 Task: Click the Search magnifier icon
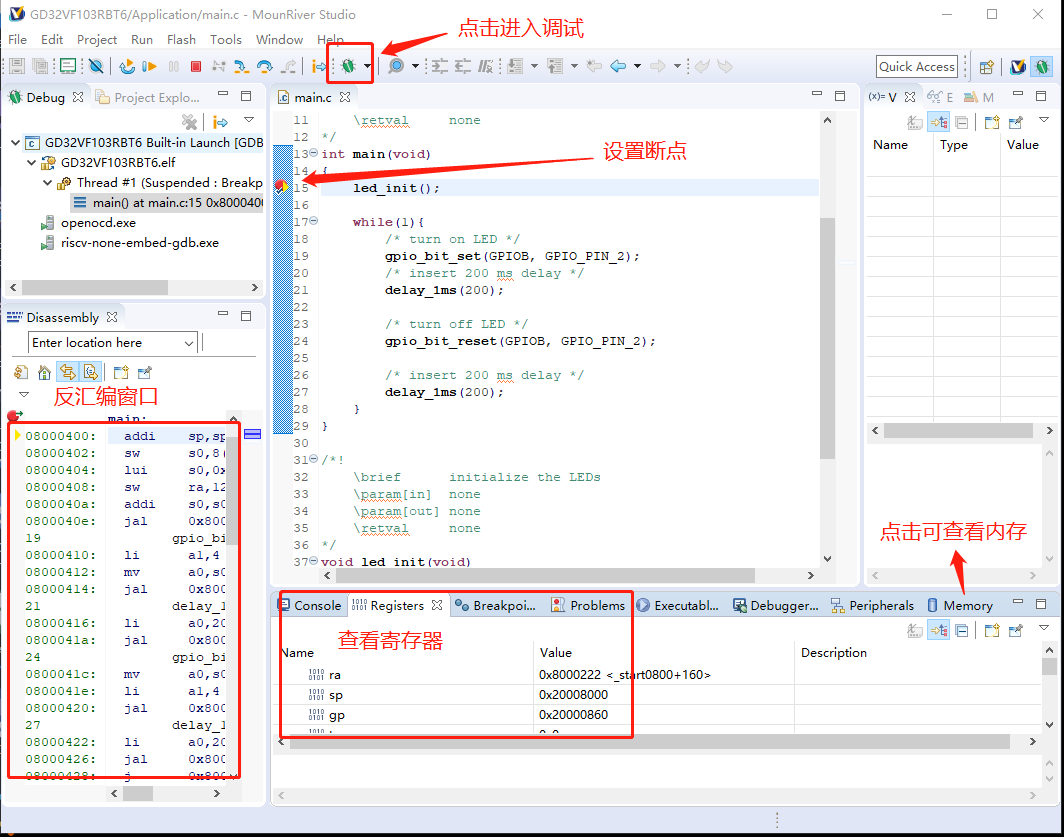[x=396, y=66]
